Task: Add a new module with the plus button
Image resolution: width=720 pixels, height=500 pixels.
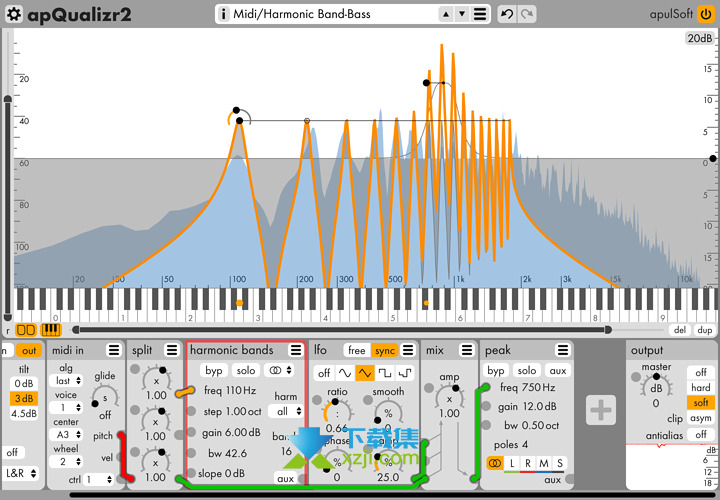Action: [601, 410]
